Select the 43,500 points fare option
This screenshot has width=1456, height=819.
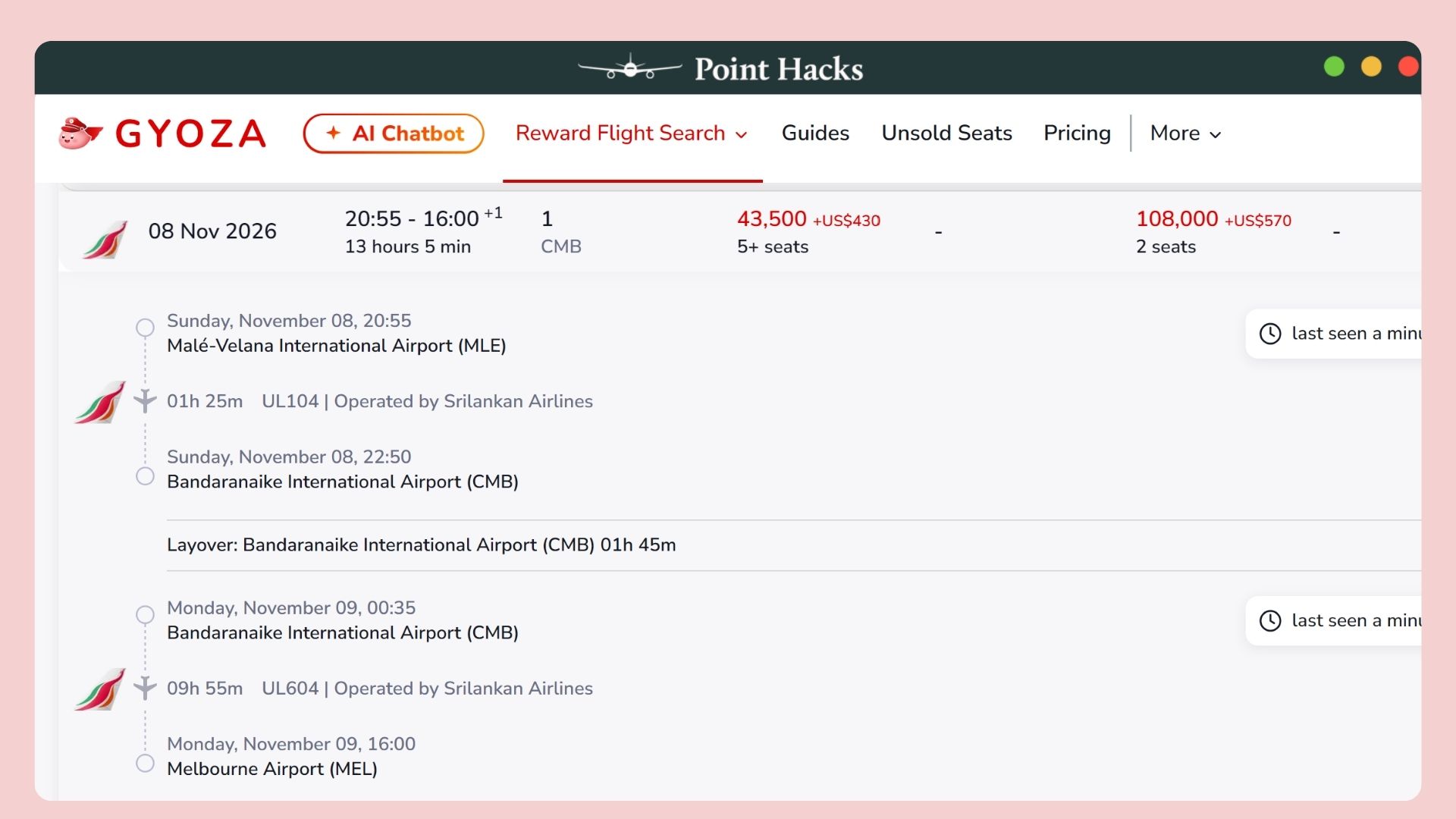click(808, 231)
